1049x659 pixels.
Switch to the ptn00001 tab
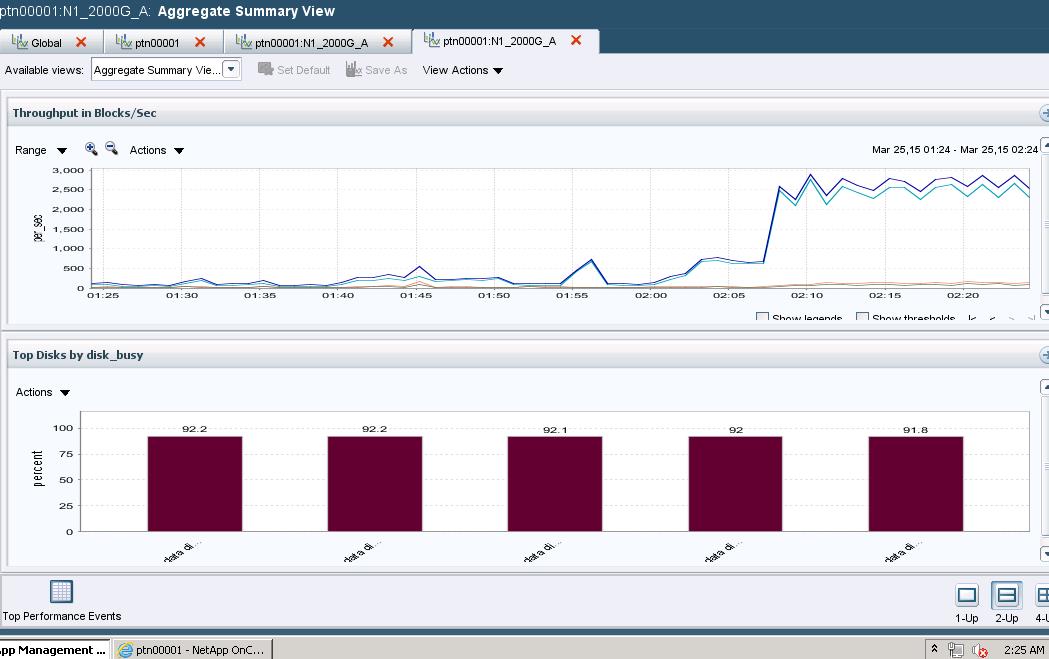click(x=156, y=42)
